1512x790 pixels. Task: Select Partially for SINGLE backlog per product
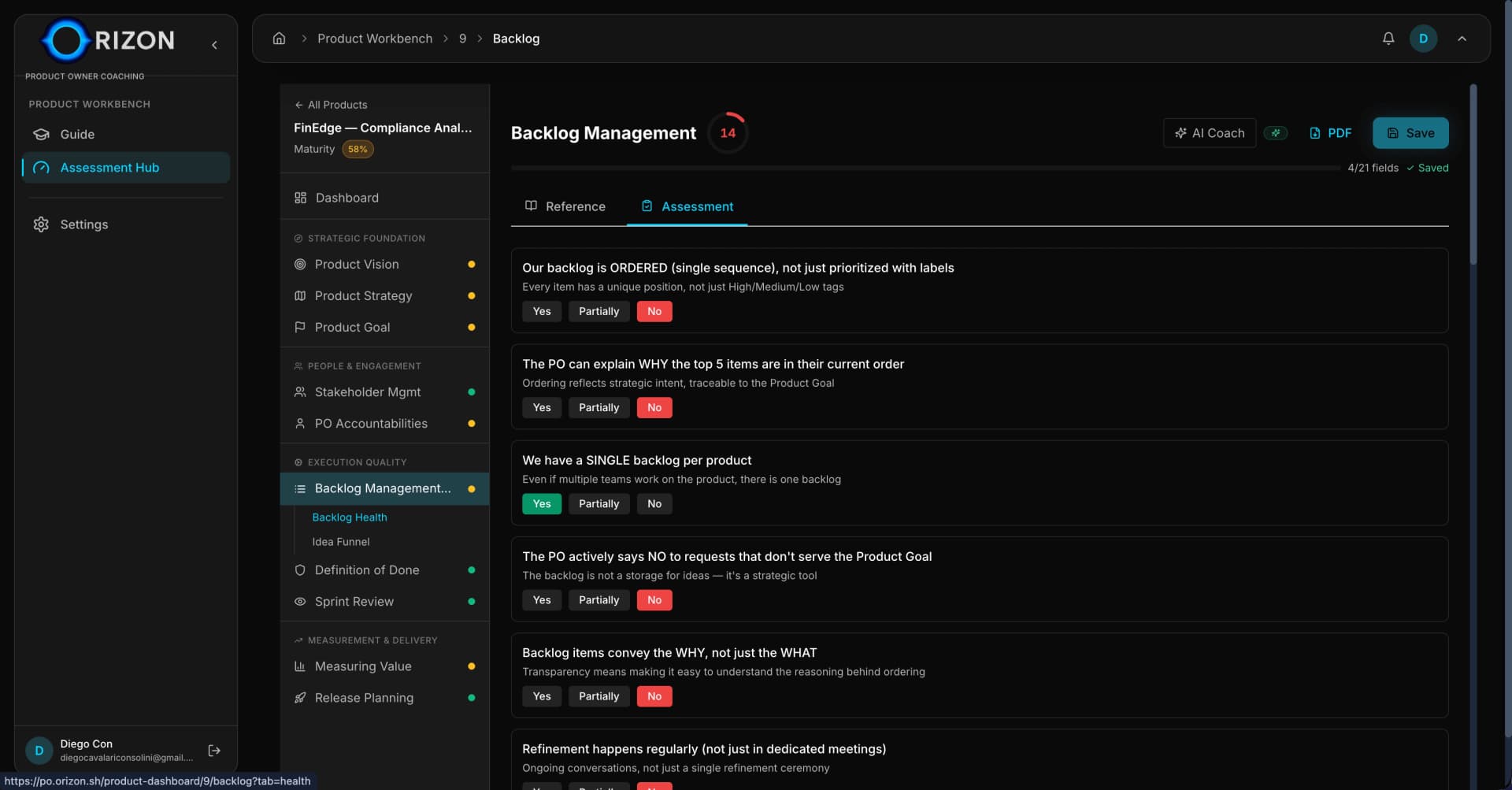598,504
